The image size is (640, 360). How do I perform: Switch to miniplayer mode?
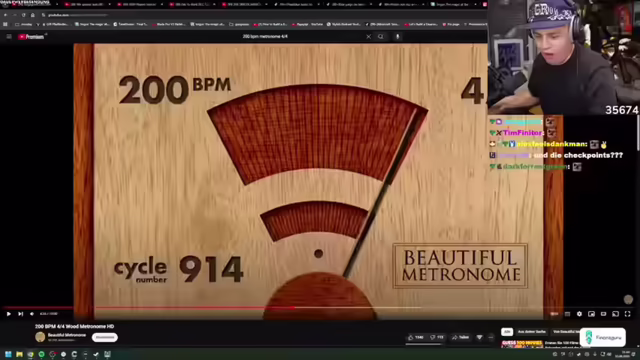[591, 314]
